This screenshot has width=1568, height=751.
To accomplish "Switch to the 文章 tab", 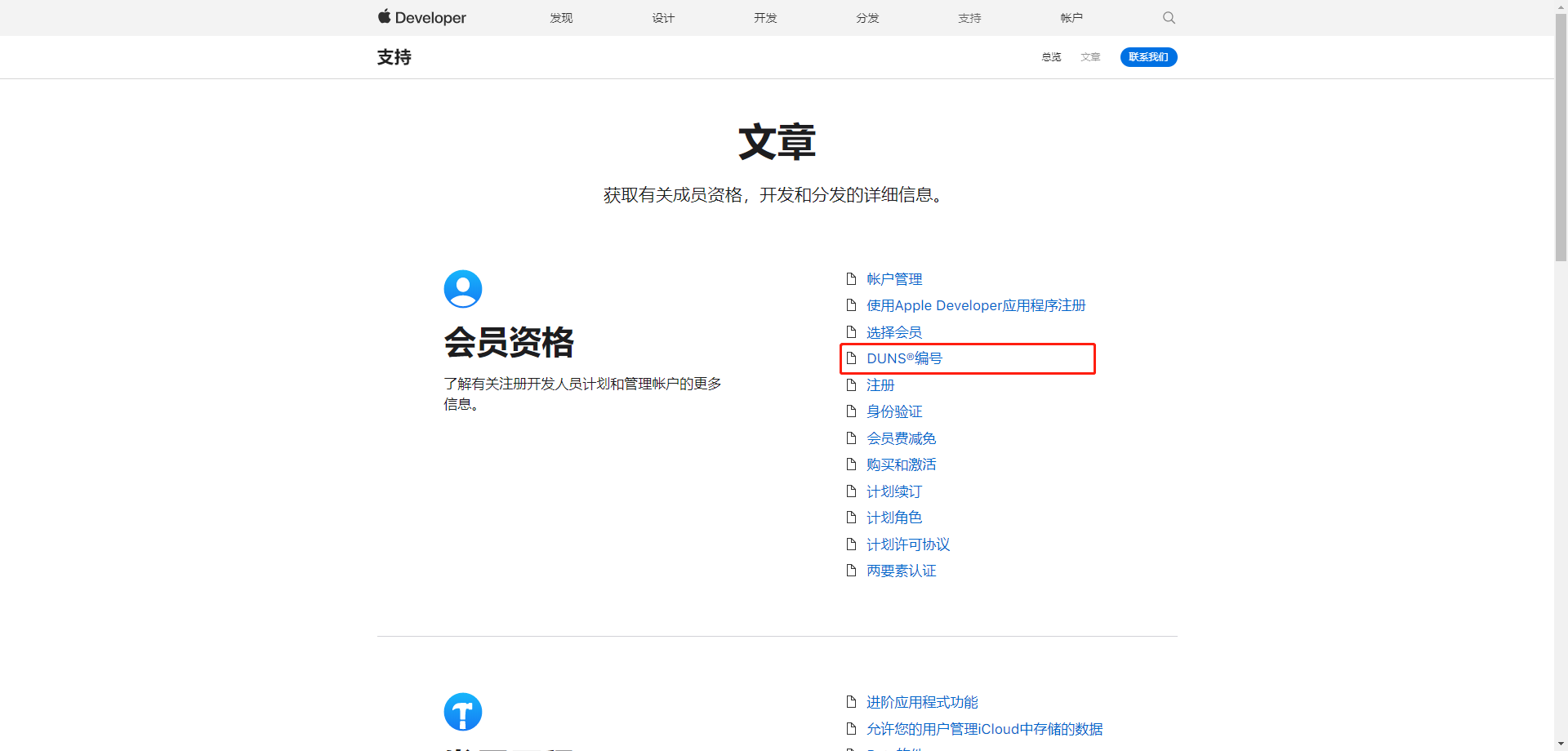I will [1090, 57].
